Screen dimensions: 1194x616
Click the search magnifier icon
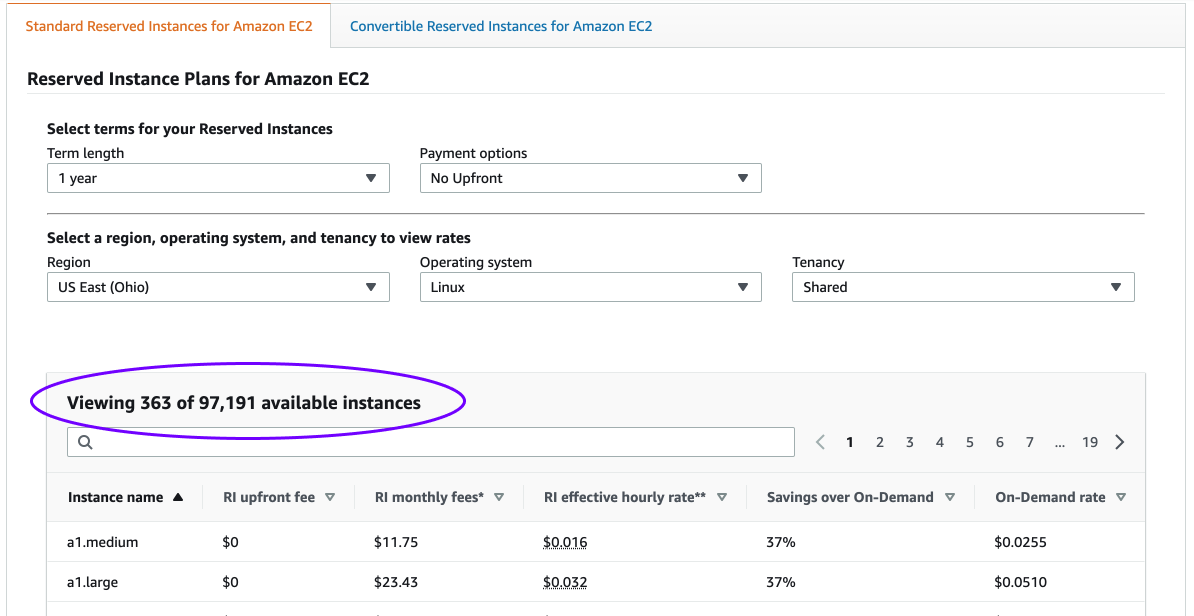(85, 442)
